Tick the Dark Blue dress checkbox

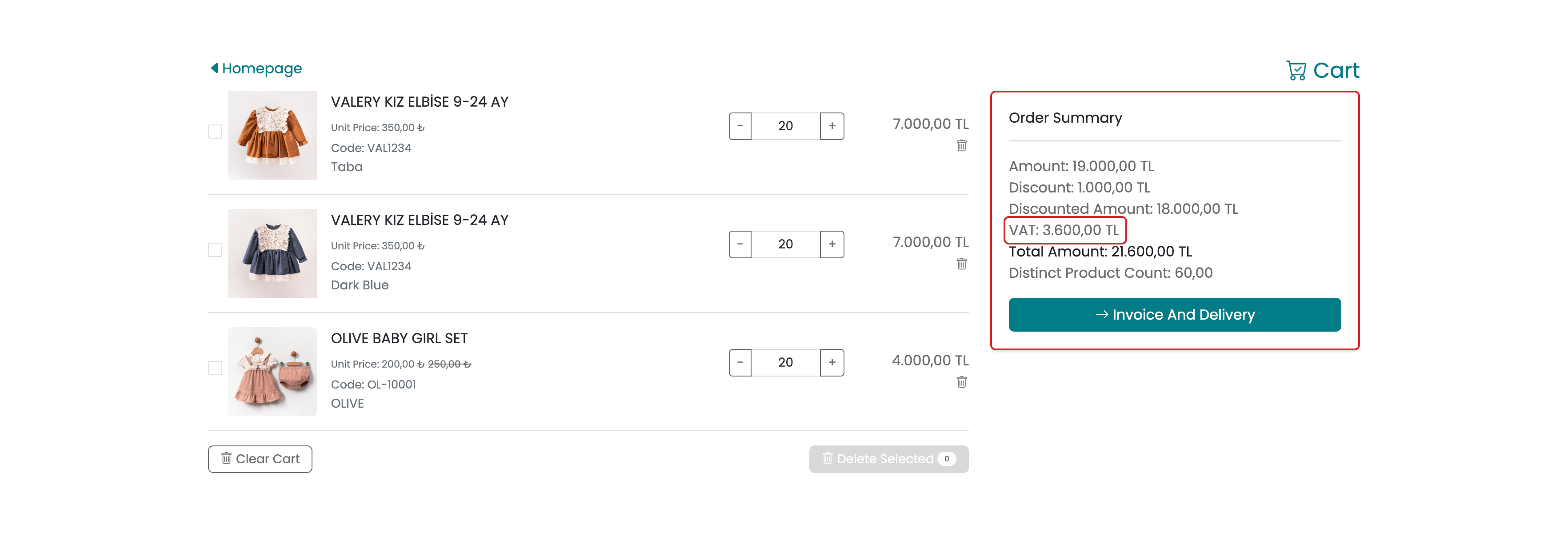pyautogui.click(x=215, y=250)
